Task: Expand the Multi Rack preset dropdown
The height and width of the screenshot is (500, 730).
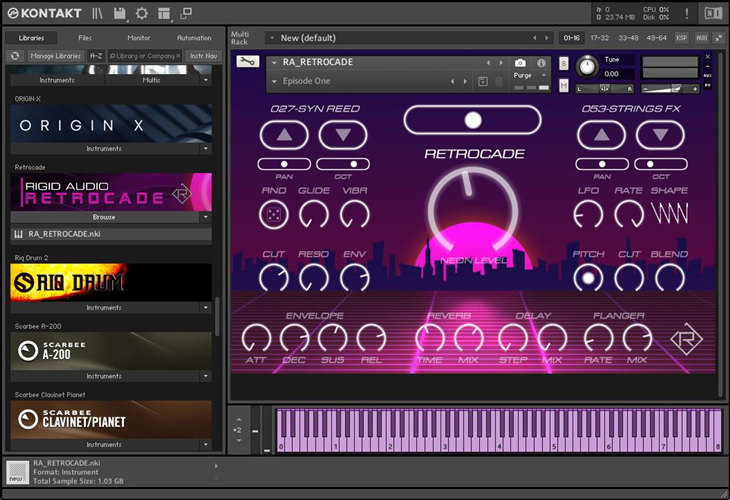Action: (x=272, y=38)
